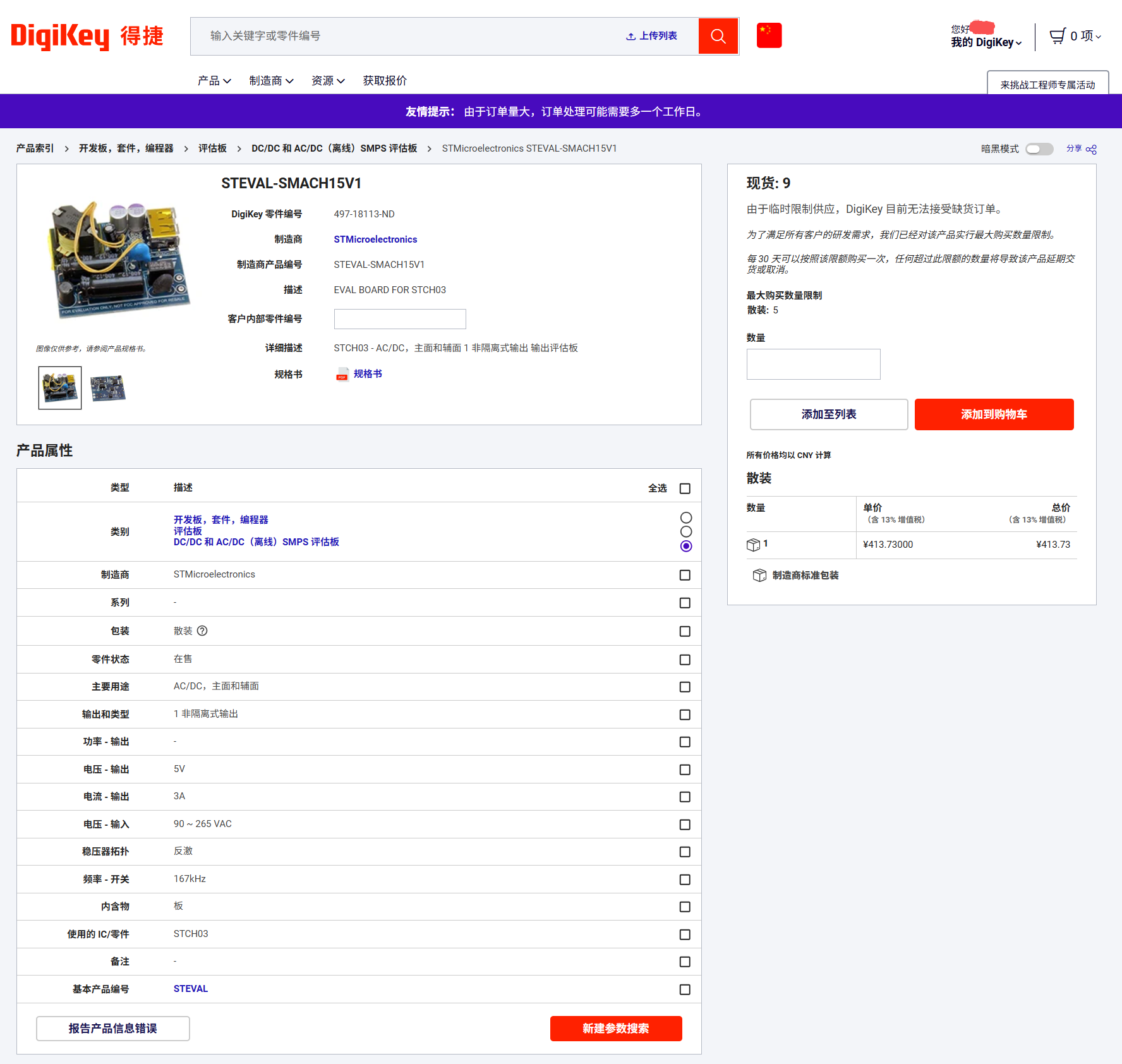This screenshot has height=1064, width=1122.
Task: Open the 评估板 category link in attributes
Action: point(188,531)
